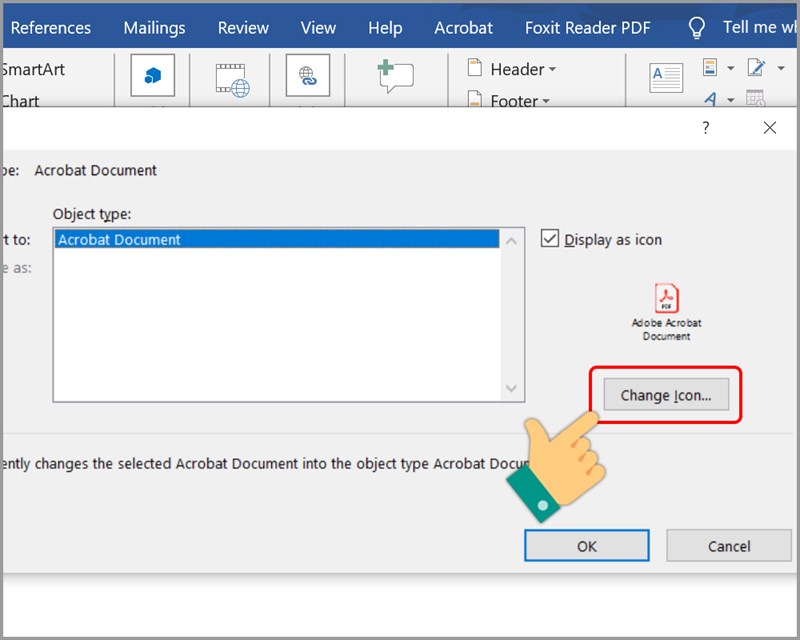Click the Adobe Acrobat Document PDF icon
Screen dimensions: 800x640
pyautogui.click(x=666, y=299)
